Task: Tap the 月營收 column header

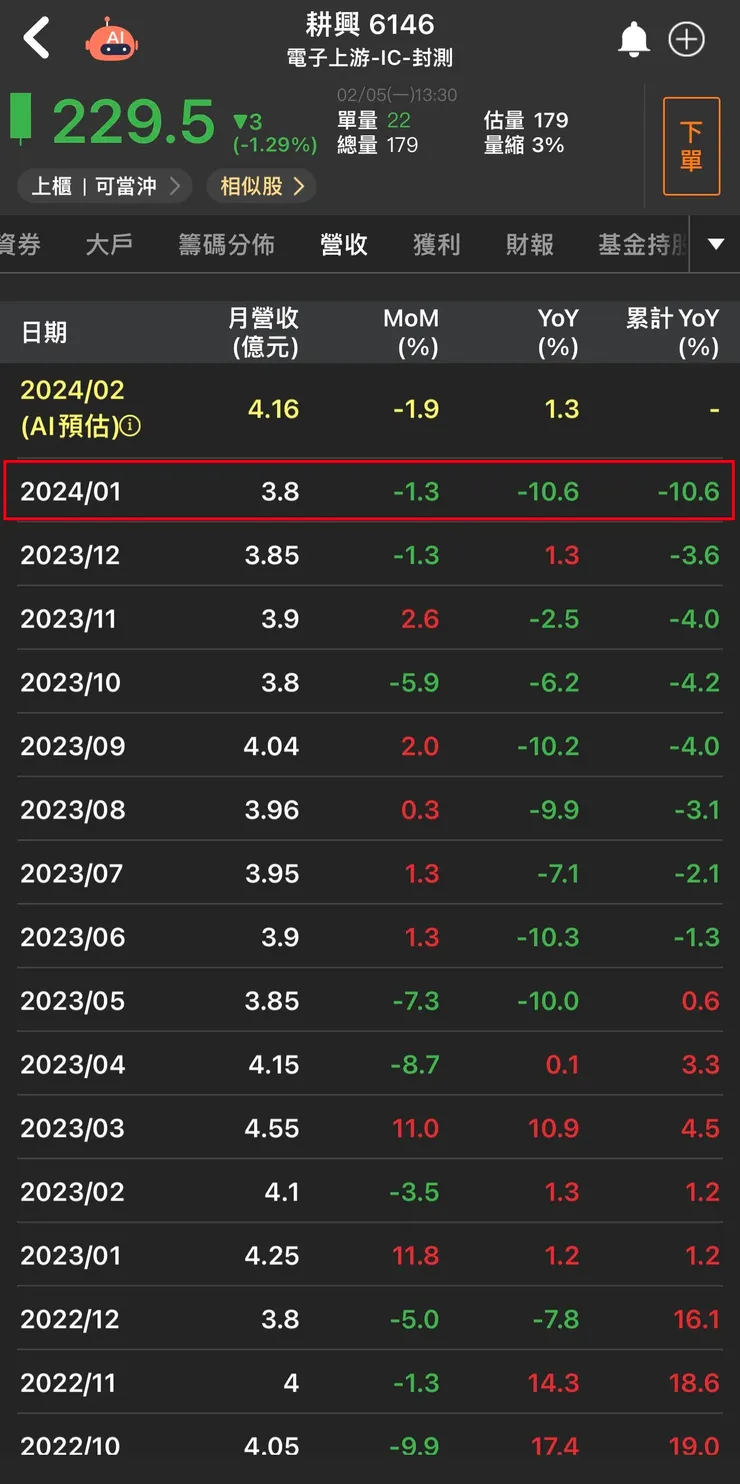Action: pyautogui.click(x=264, y=332)
